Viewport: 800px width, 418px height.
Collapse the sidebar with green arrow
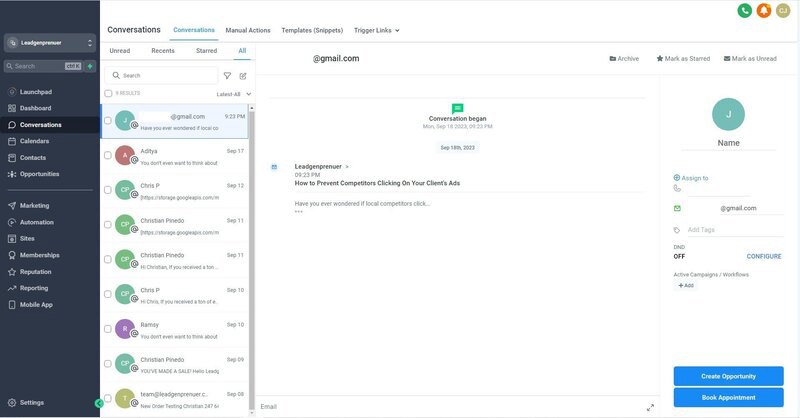[x=99, y=403]
